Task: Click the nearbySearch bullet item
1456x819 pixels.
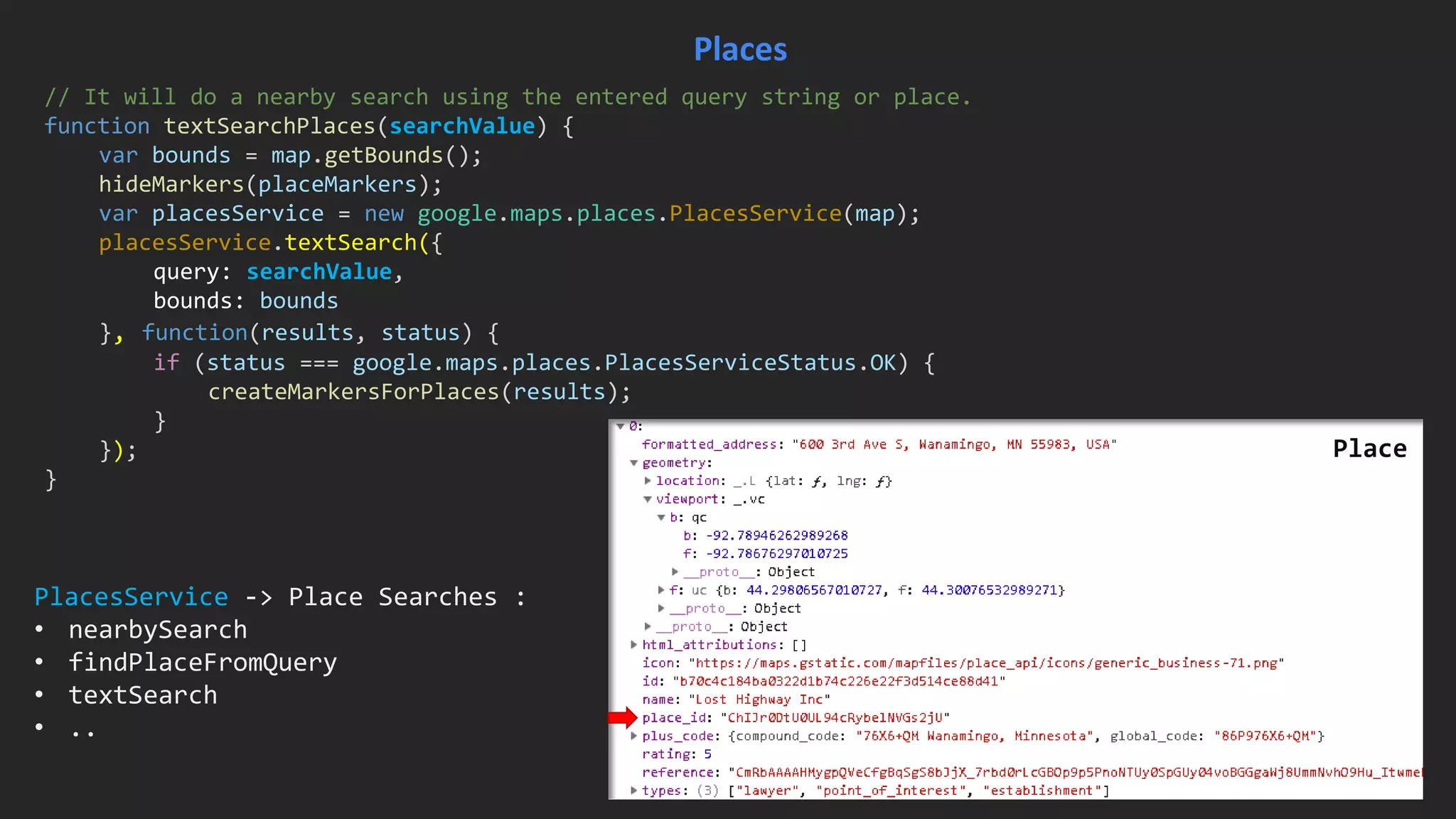Action: [158, 630]
